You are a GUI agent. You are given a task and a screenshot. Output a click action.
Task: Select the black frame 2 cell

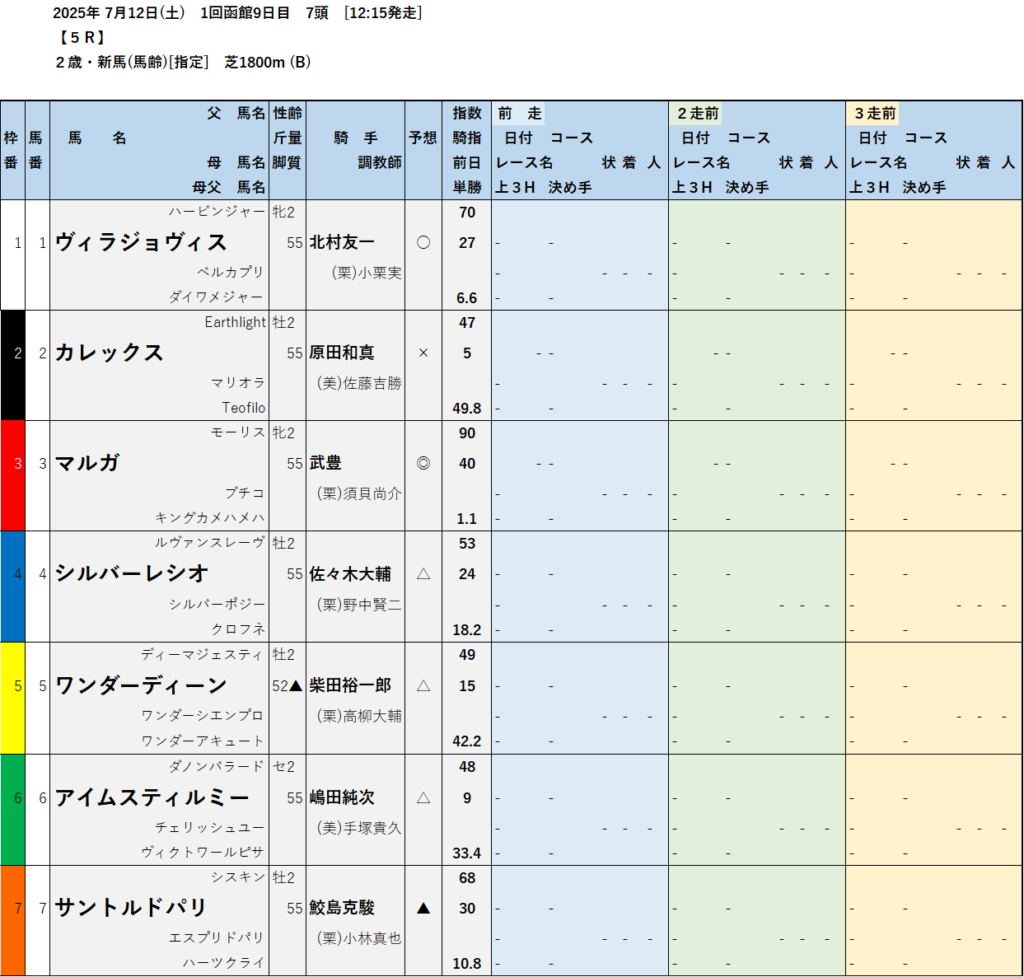[13, 365]
